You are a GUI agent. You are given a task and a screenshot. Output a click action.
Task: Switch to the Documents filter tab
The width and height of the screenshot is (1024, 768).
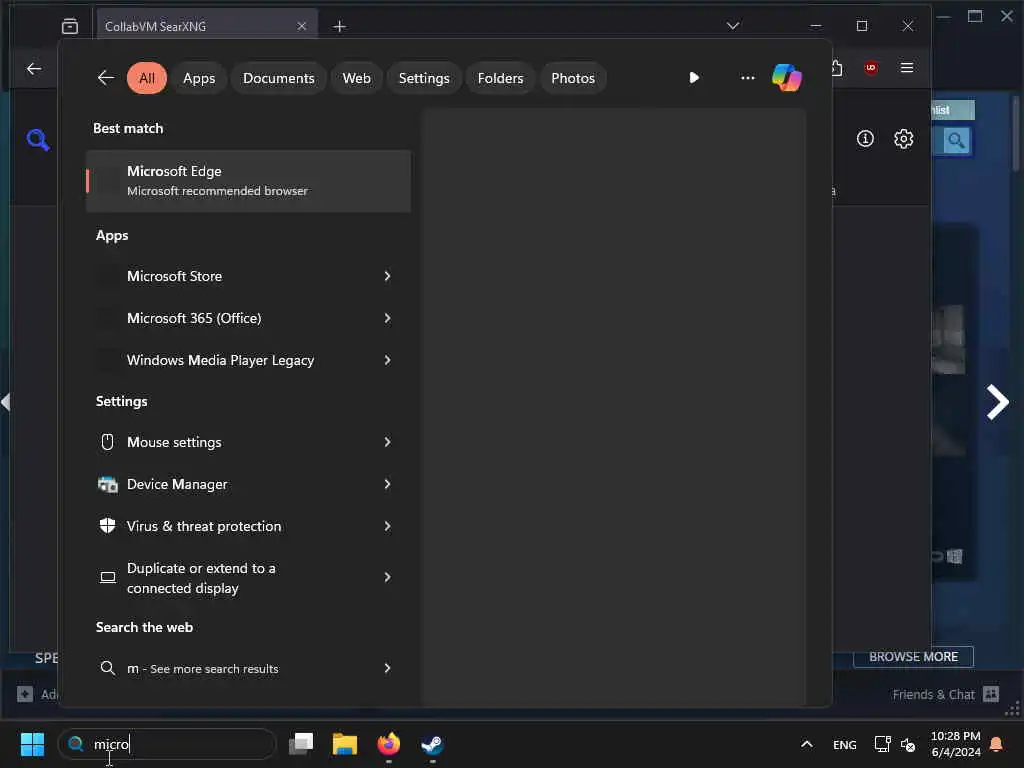tap(279, 78)
